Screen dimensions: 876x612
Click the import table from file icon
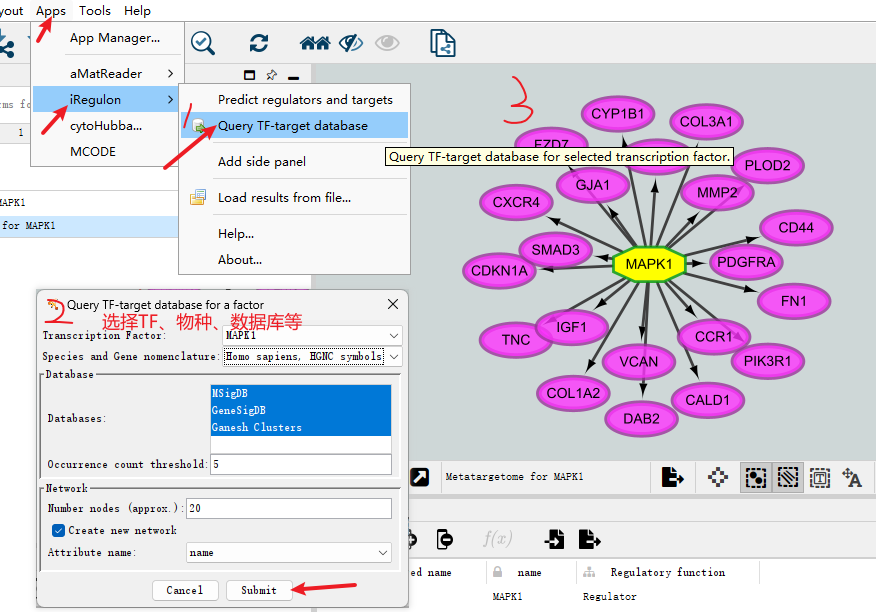click(554, 539)
